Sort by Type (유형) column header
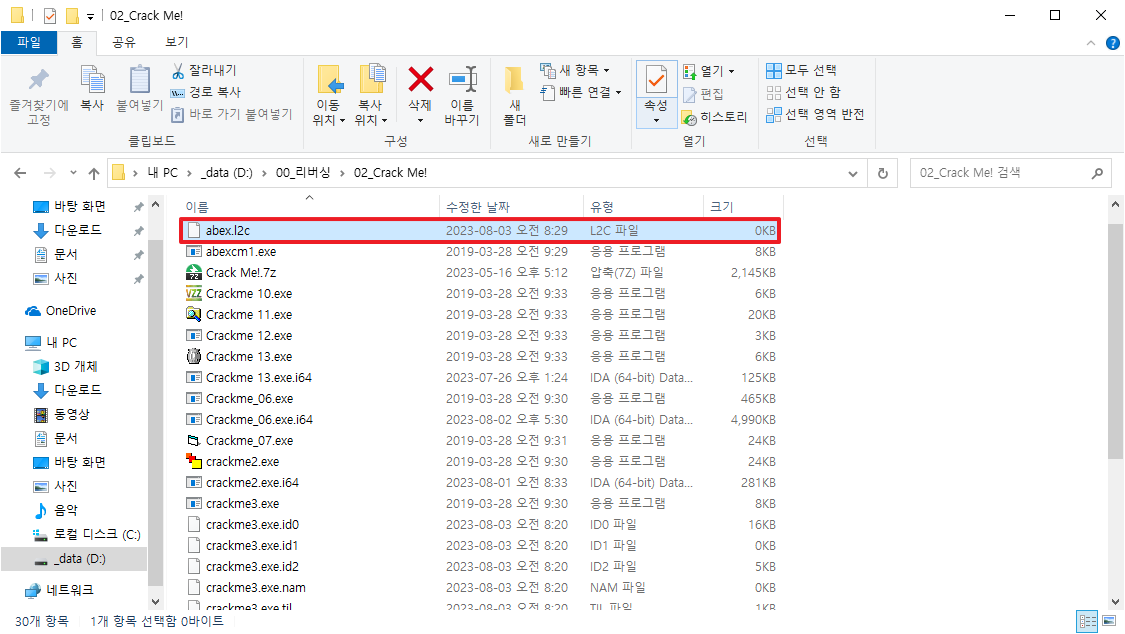1125x634 pixels. point(642,207)
